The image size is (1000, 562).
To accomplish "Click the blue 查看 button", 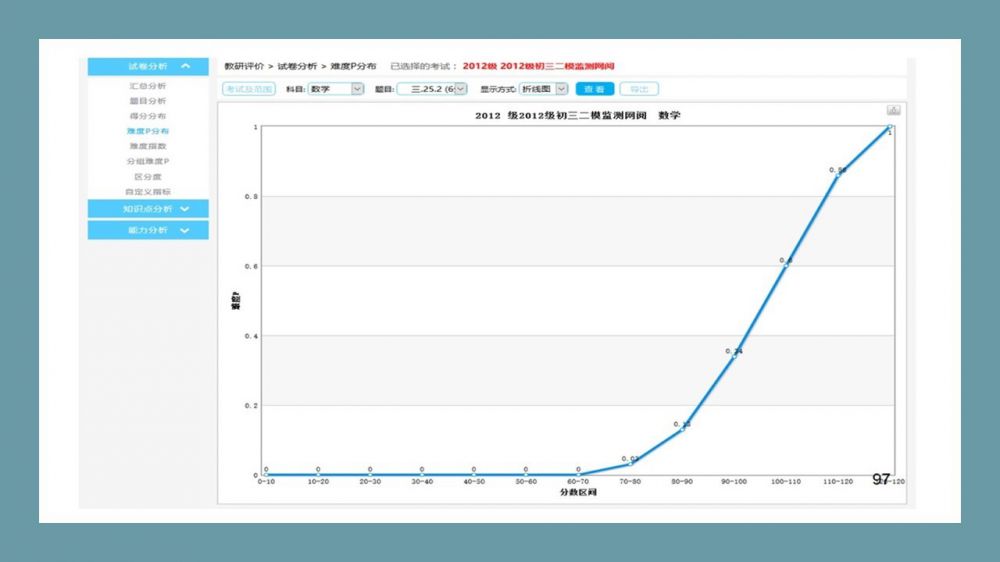I will click(x=594, y=89).
